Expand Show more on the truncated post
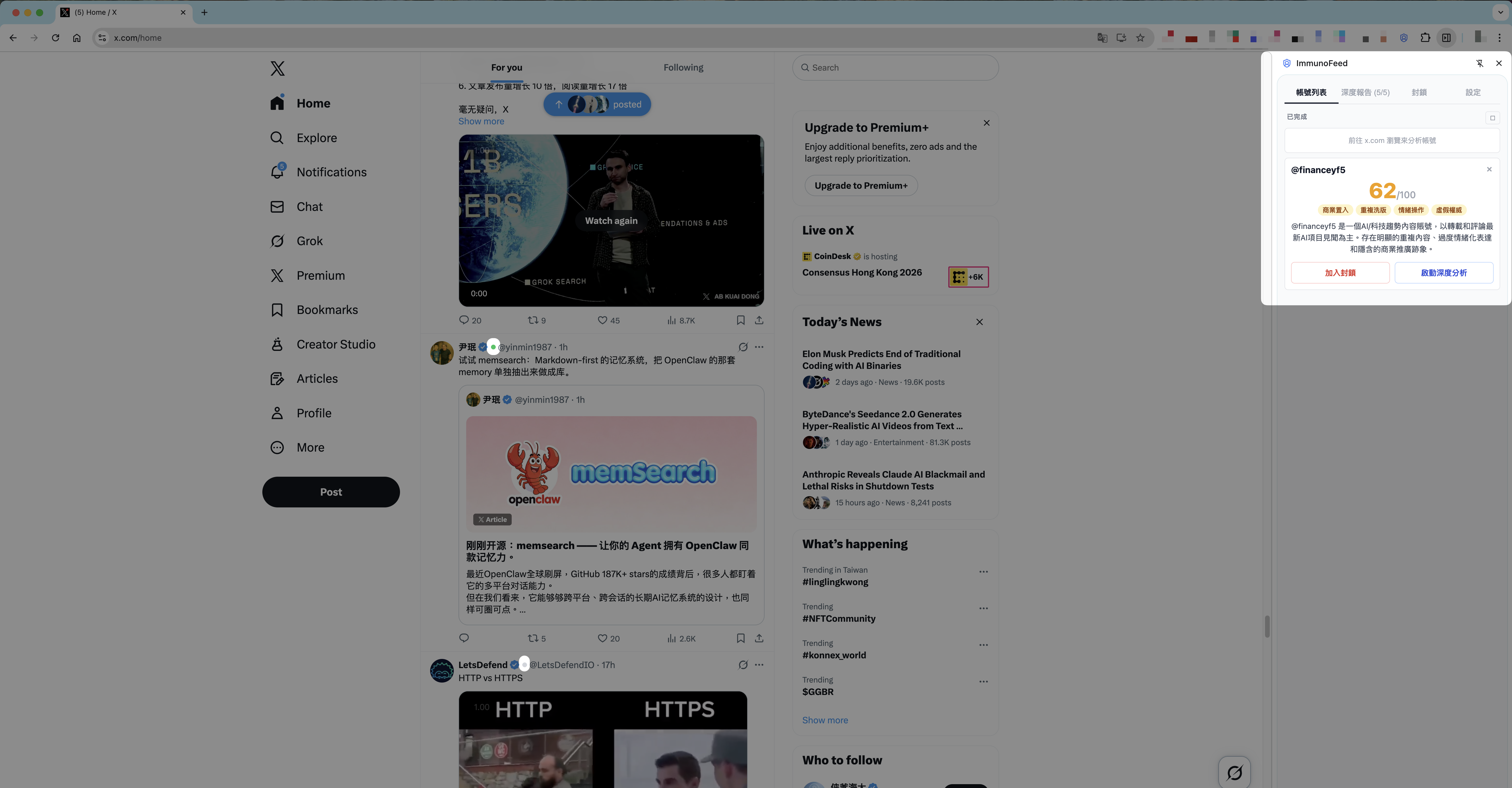The image size is (1512, 788). (x=481, y=121)
